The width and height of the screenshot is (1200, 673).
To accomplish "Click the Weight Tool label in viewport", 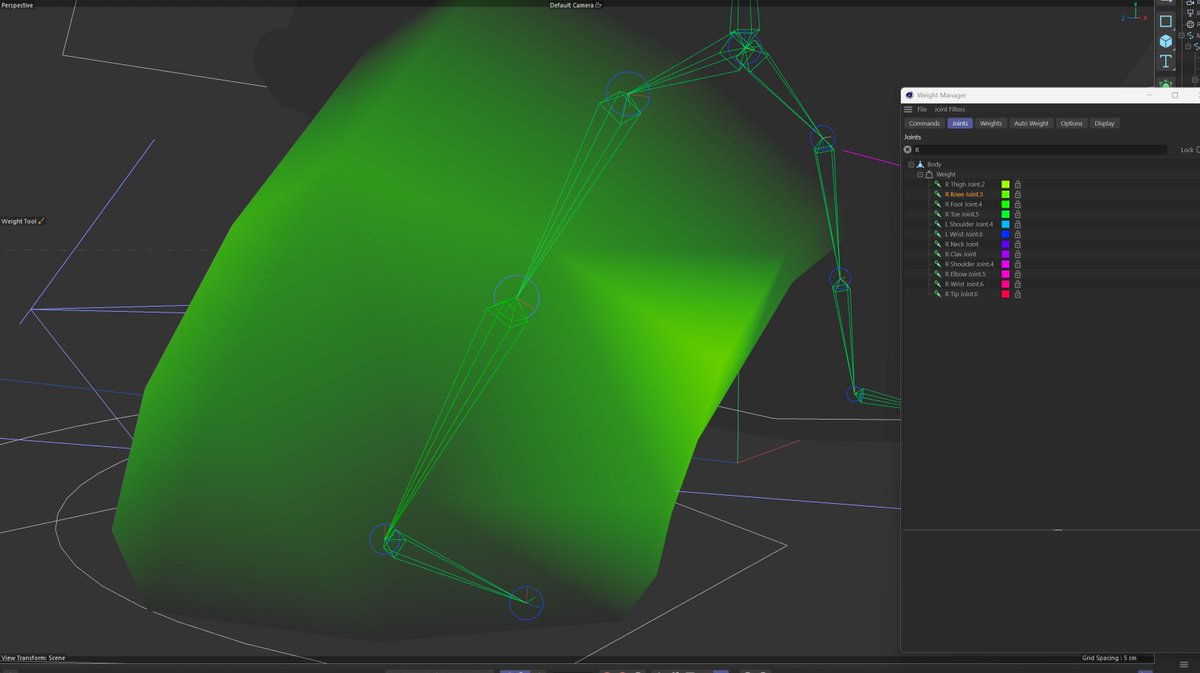I will point(19,221).
